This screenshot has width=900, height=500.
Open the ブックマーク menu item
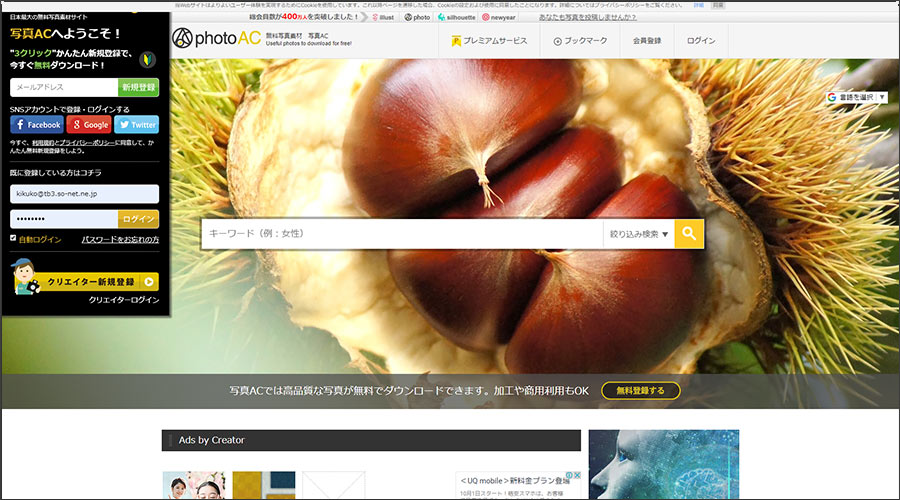point(579,41)
